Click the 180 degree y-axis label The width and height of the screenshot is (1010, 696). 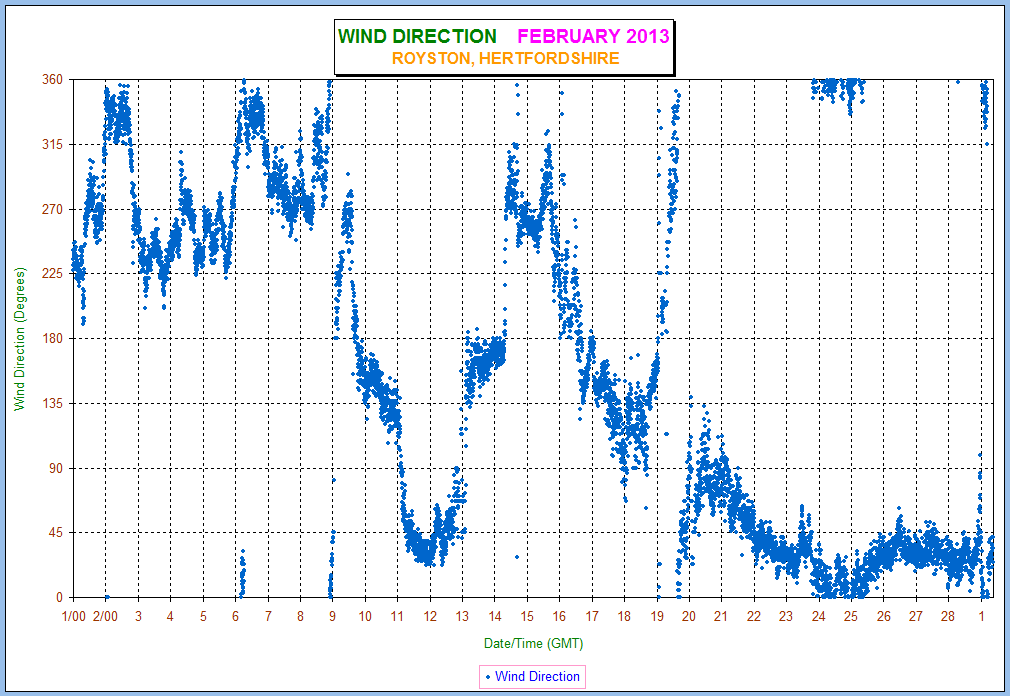tap(51, 339)
